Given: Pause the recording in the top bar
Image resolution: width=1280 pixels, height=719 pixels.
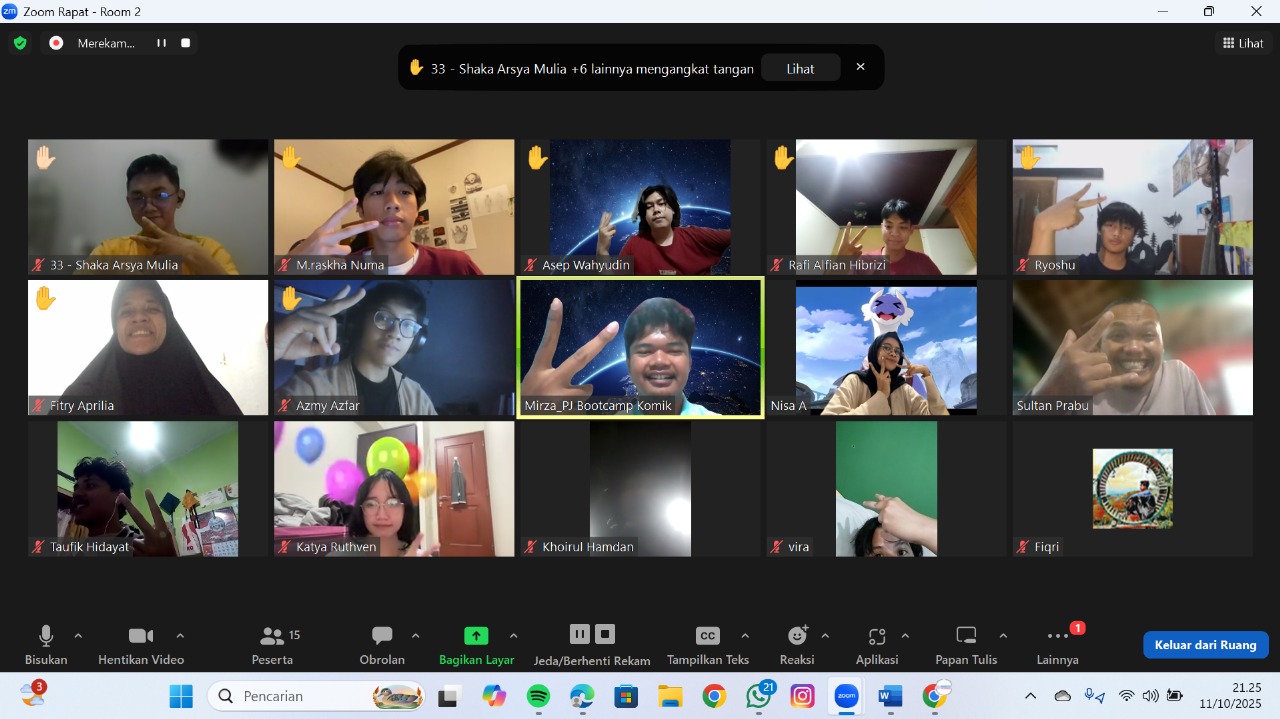Looking at the screenshot, I should (x=161, y=43).
